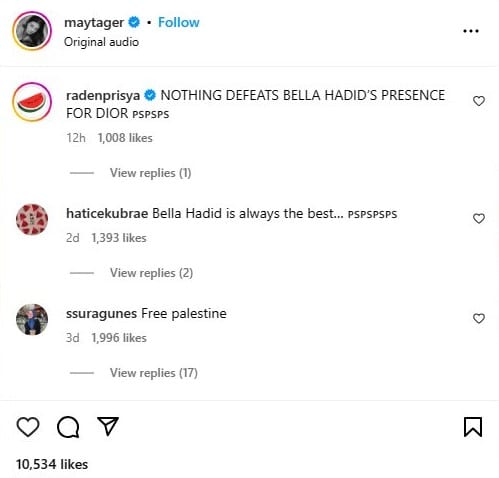Like radenprisya's comment
Screen dimensions: 499x478
click(479, 101)
